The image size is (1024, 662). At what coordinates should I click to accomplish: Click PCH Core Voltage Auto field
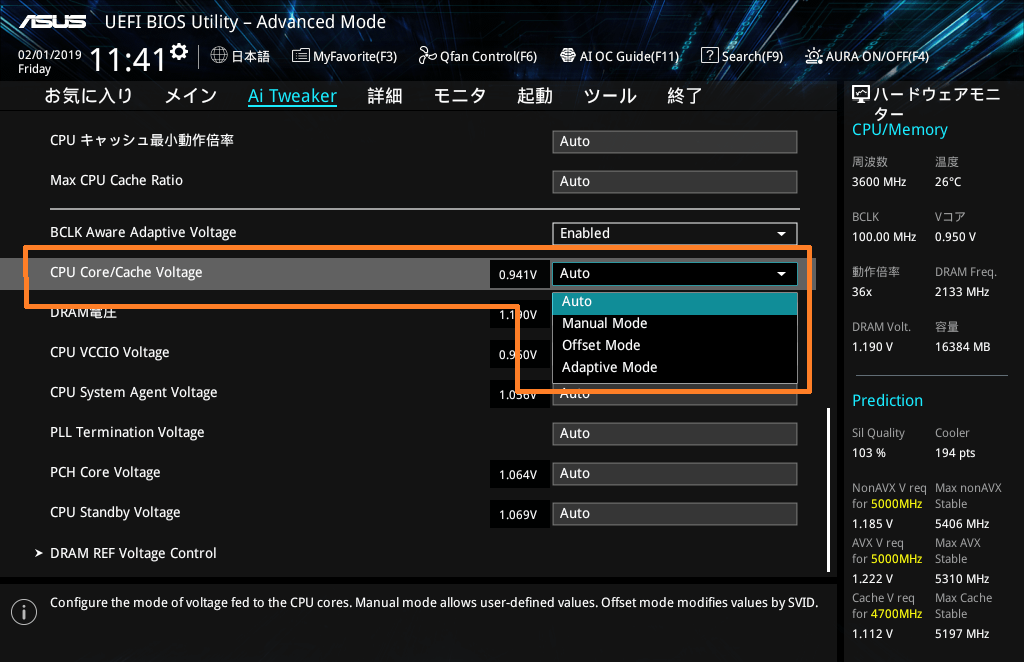(675, 473)
